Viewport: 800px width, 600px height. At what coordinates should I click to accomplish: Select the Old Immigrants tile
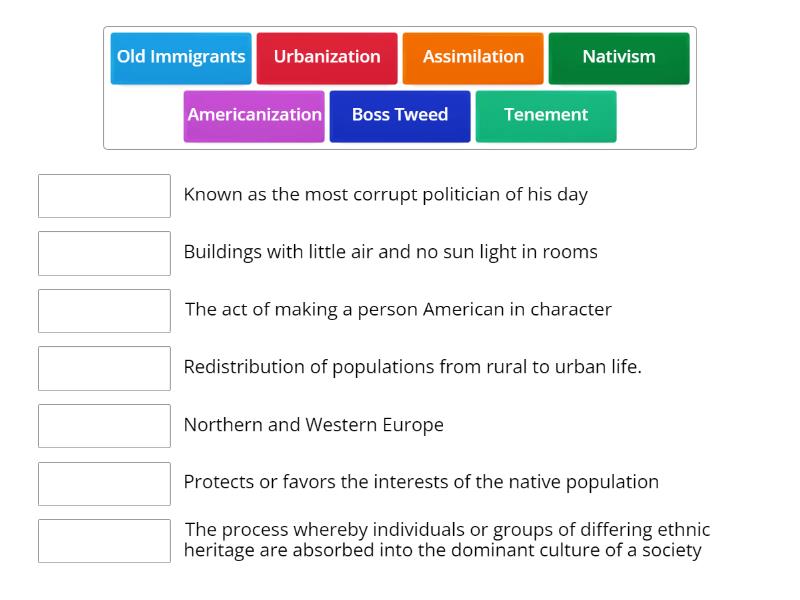(180, 57)
